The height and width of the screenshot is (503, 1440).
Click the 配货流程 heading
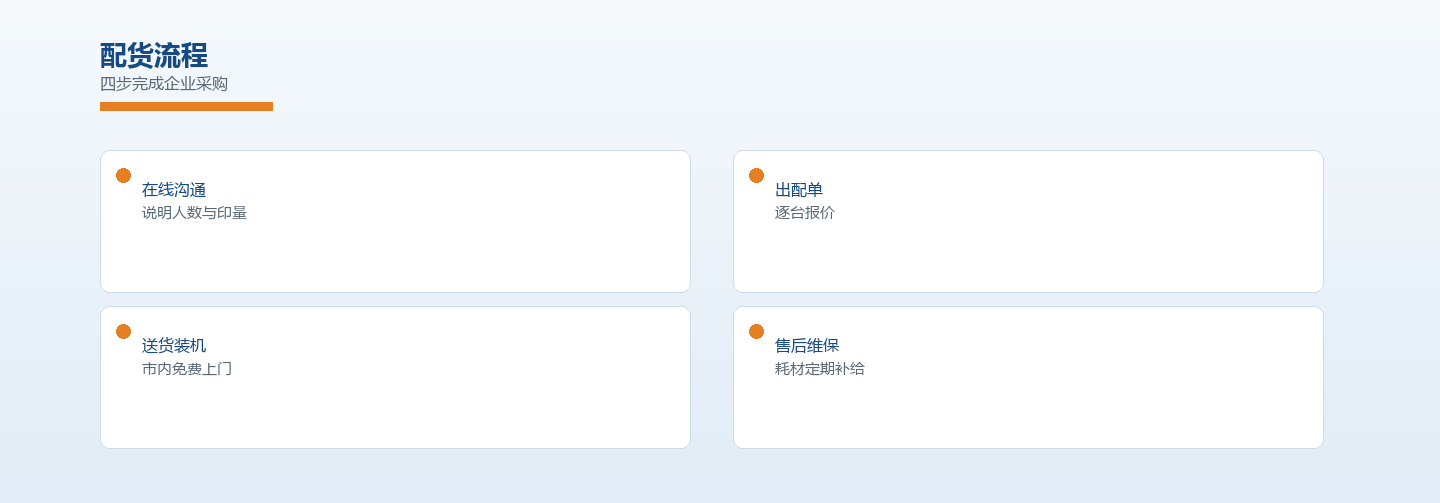click(x=154, y=56)
